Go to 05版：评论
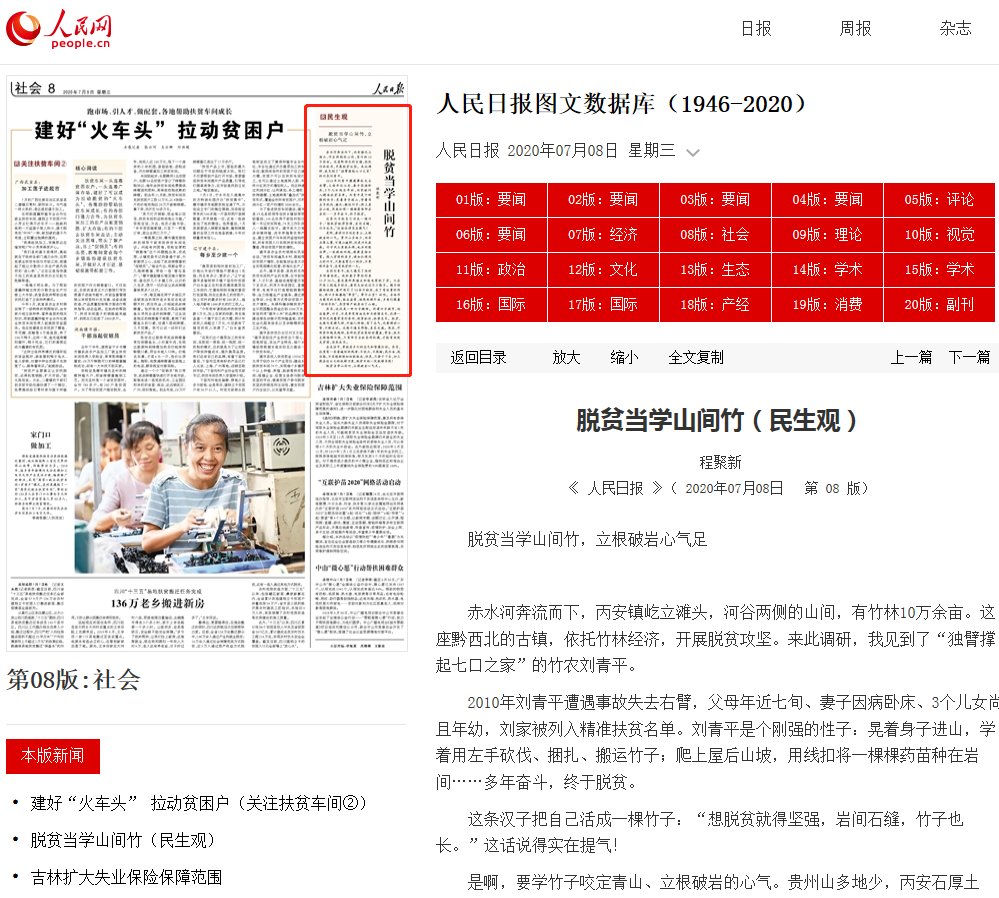999x898 pixels. click(940, 199)
